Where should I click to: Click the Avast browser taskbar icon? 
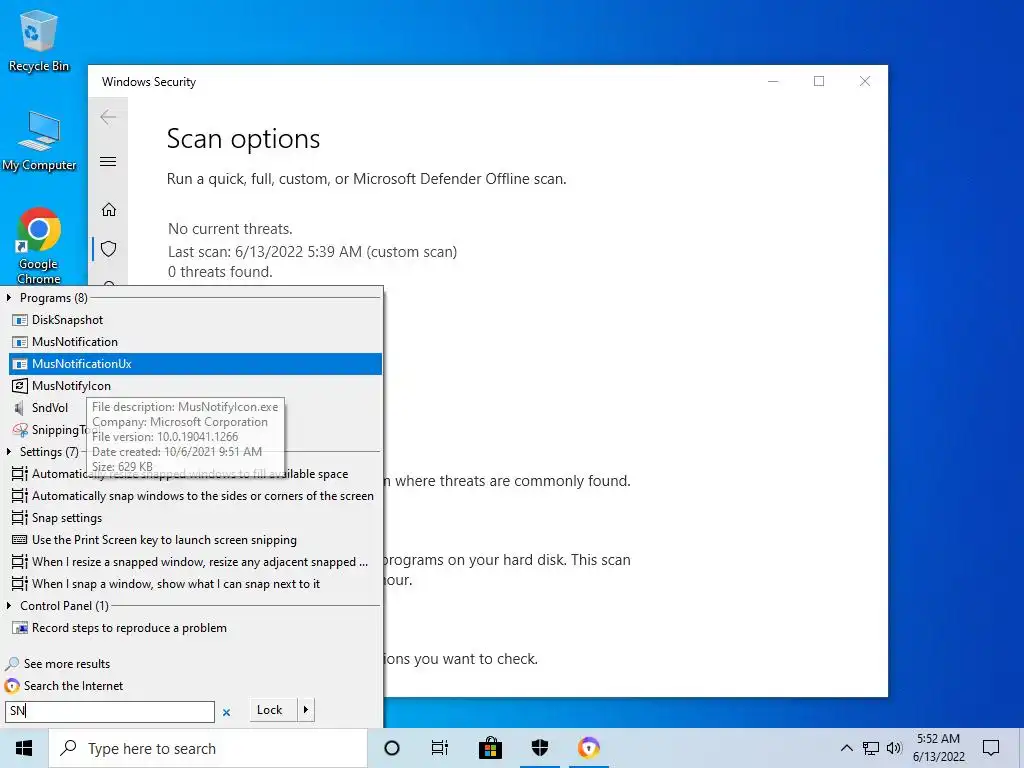pyautogui.click(x=588, y=748)
